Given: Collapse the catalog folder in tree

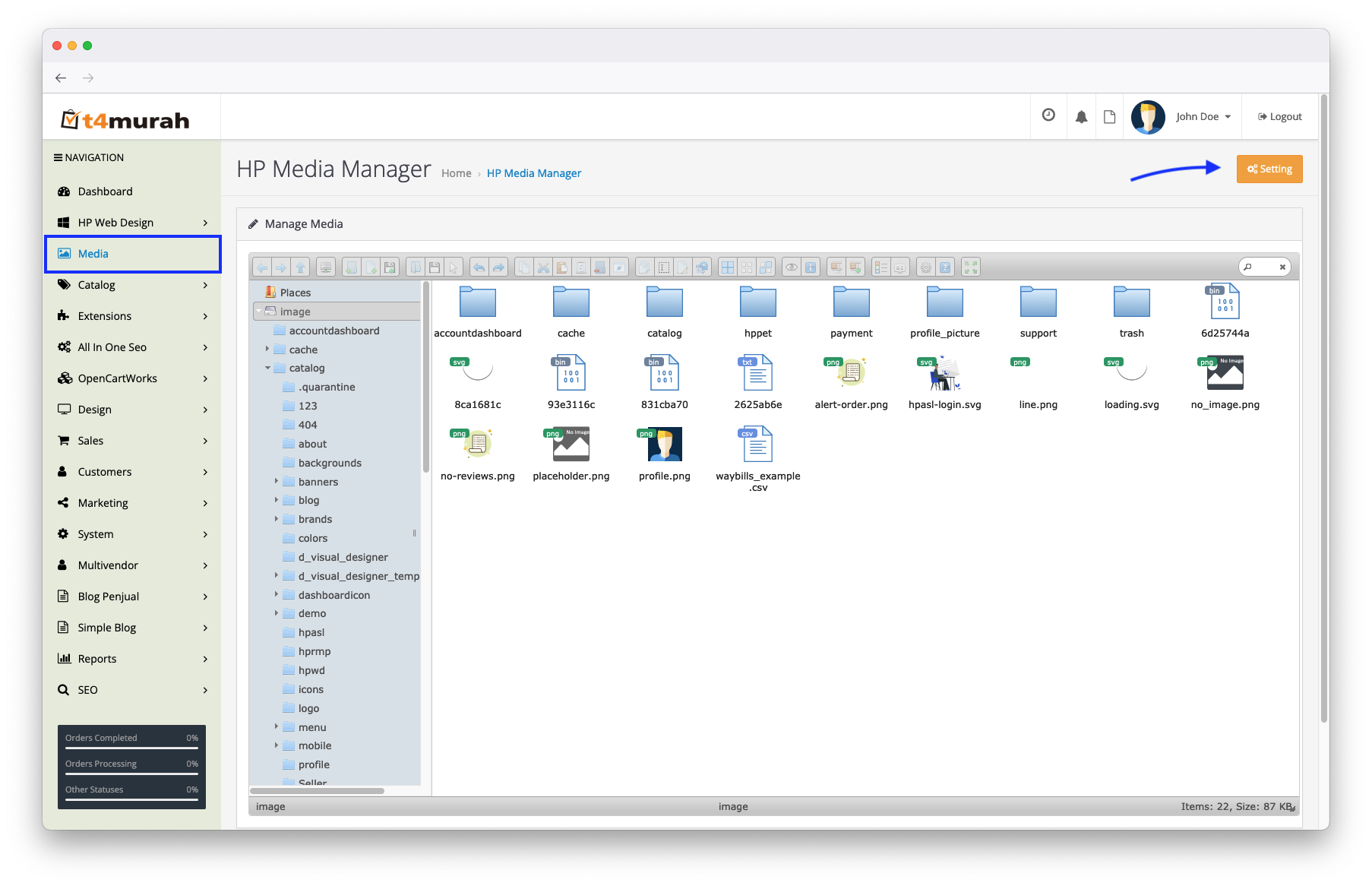Looking at the screenshot, I should point(267,368).
